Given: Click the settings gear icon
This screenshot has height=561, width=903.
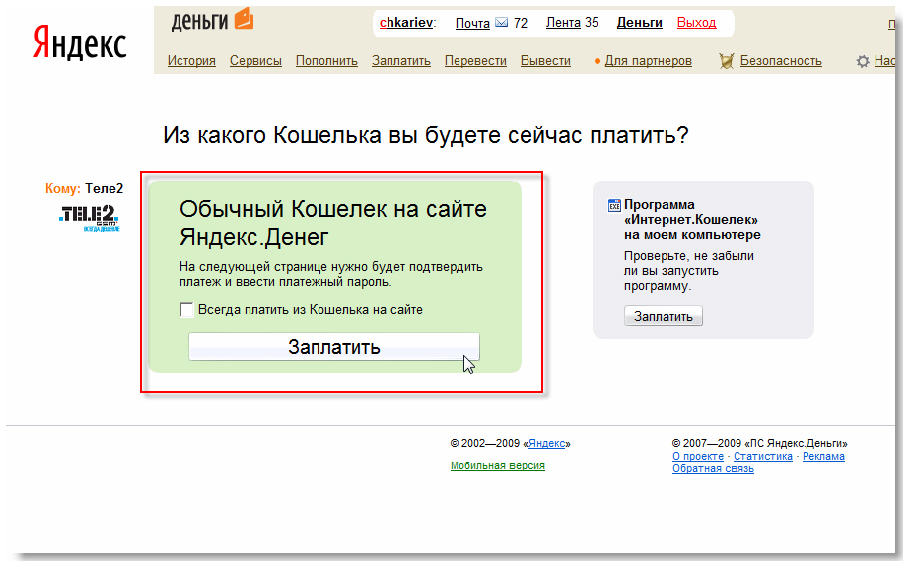Looking at the screenshot, I should point(863,61).
